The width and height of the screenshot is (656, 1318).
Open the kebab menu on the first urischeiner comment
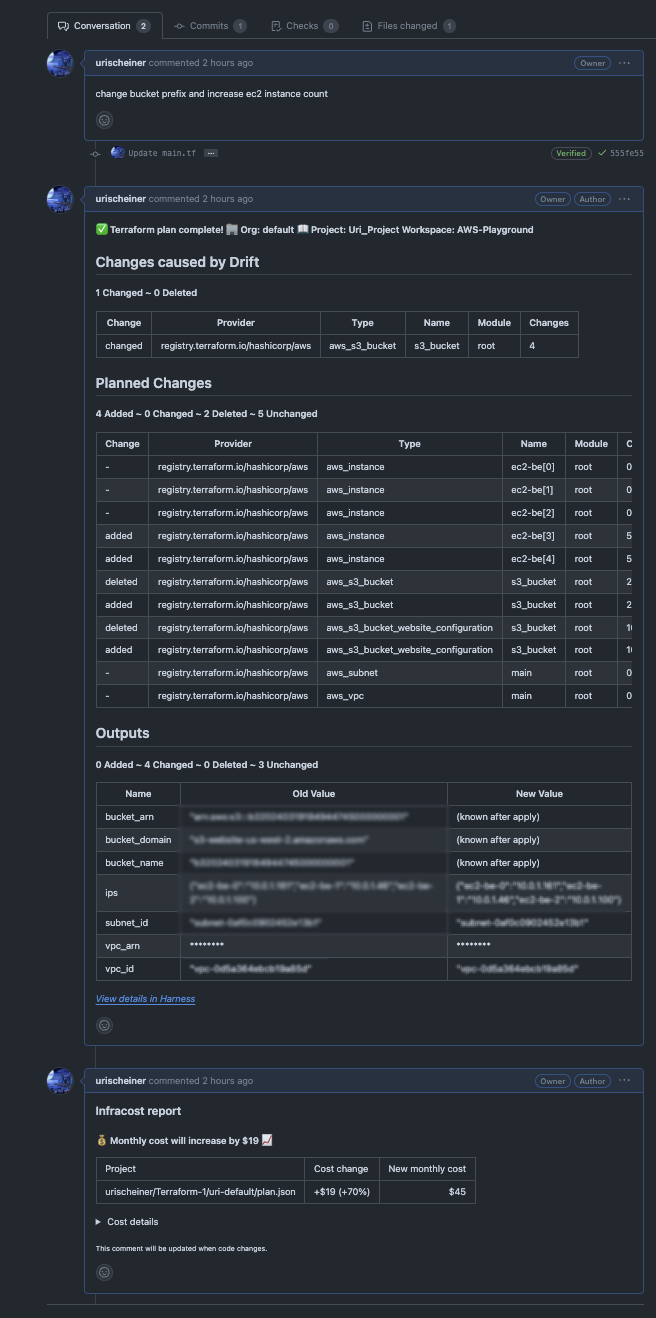624,62
